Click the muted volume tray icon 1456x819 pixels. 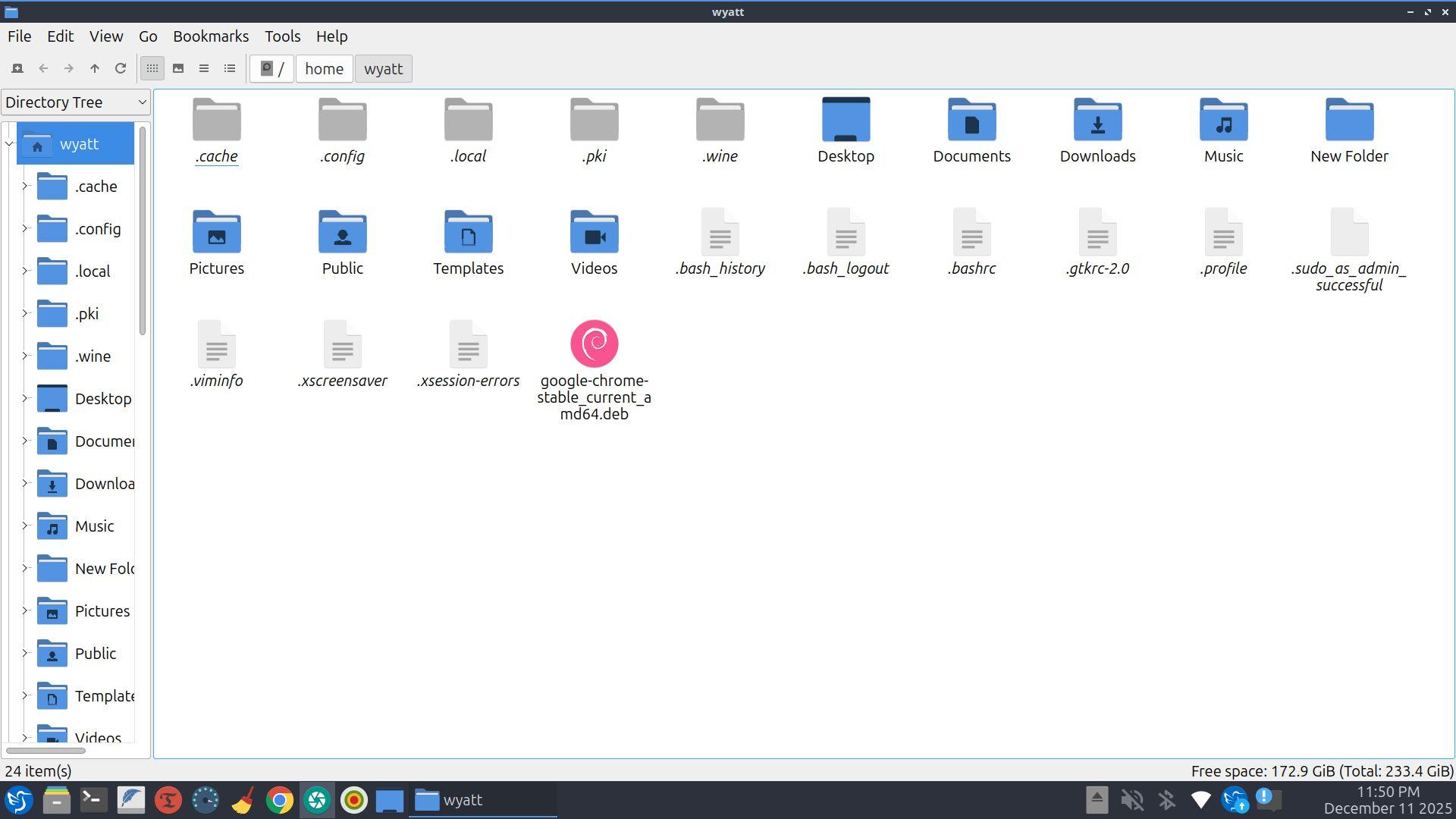1131,800
